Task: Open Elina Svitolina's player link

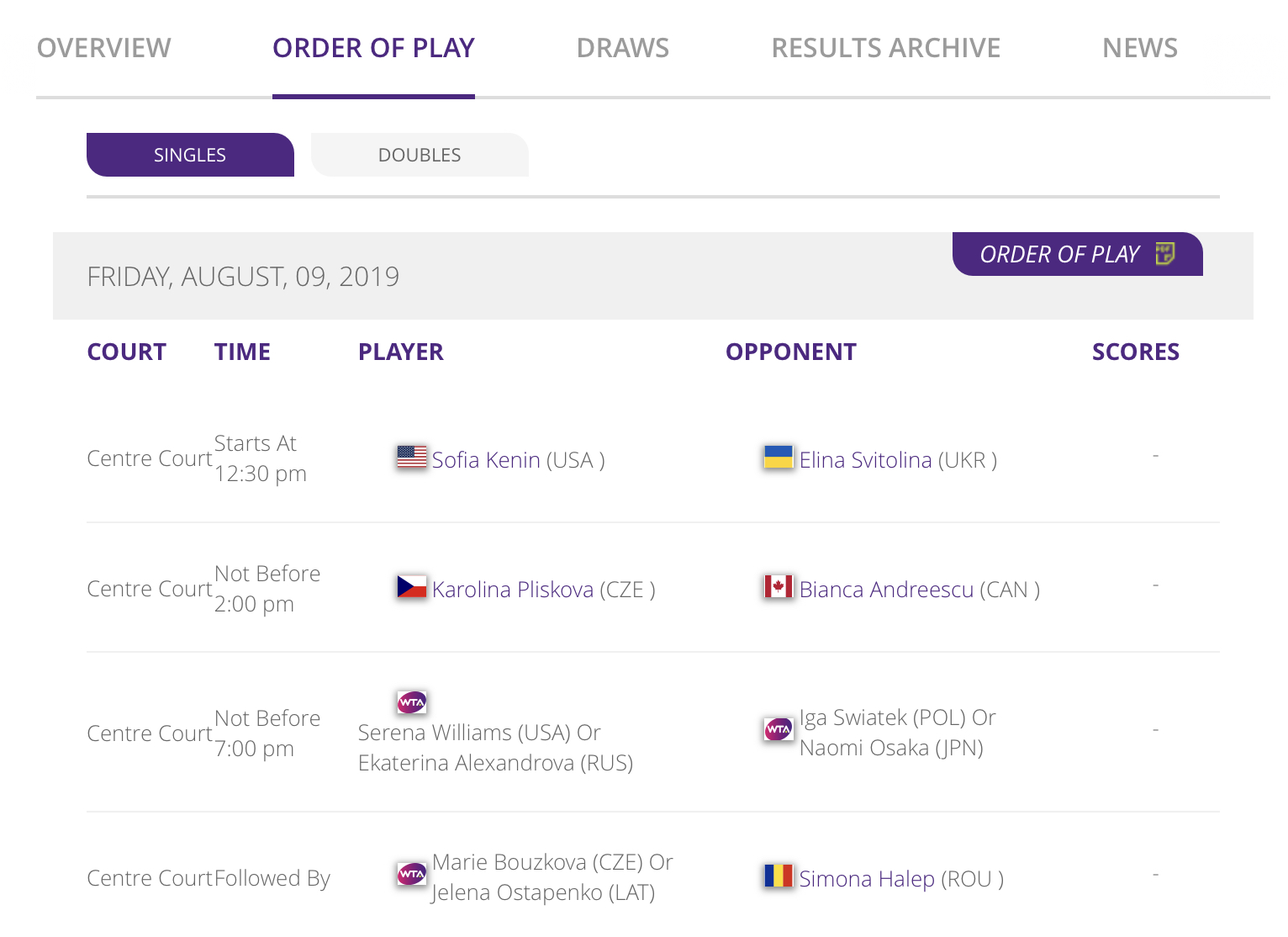Action: (865, 460)
